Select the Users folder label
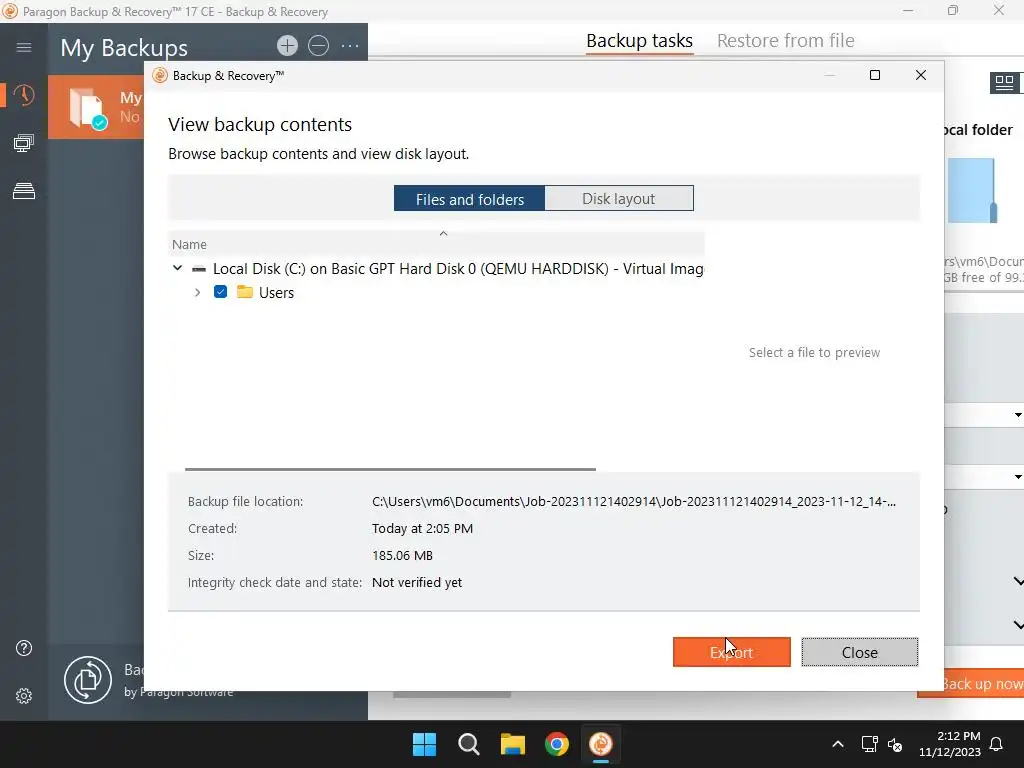 pos(276,293)
